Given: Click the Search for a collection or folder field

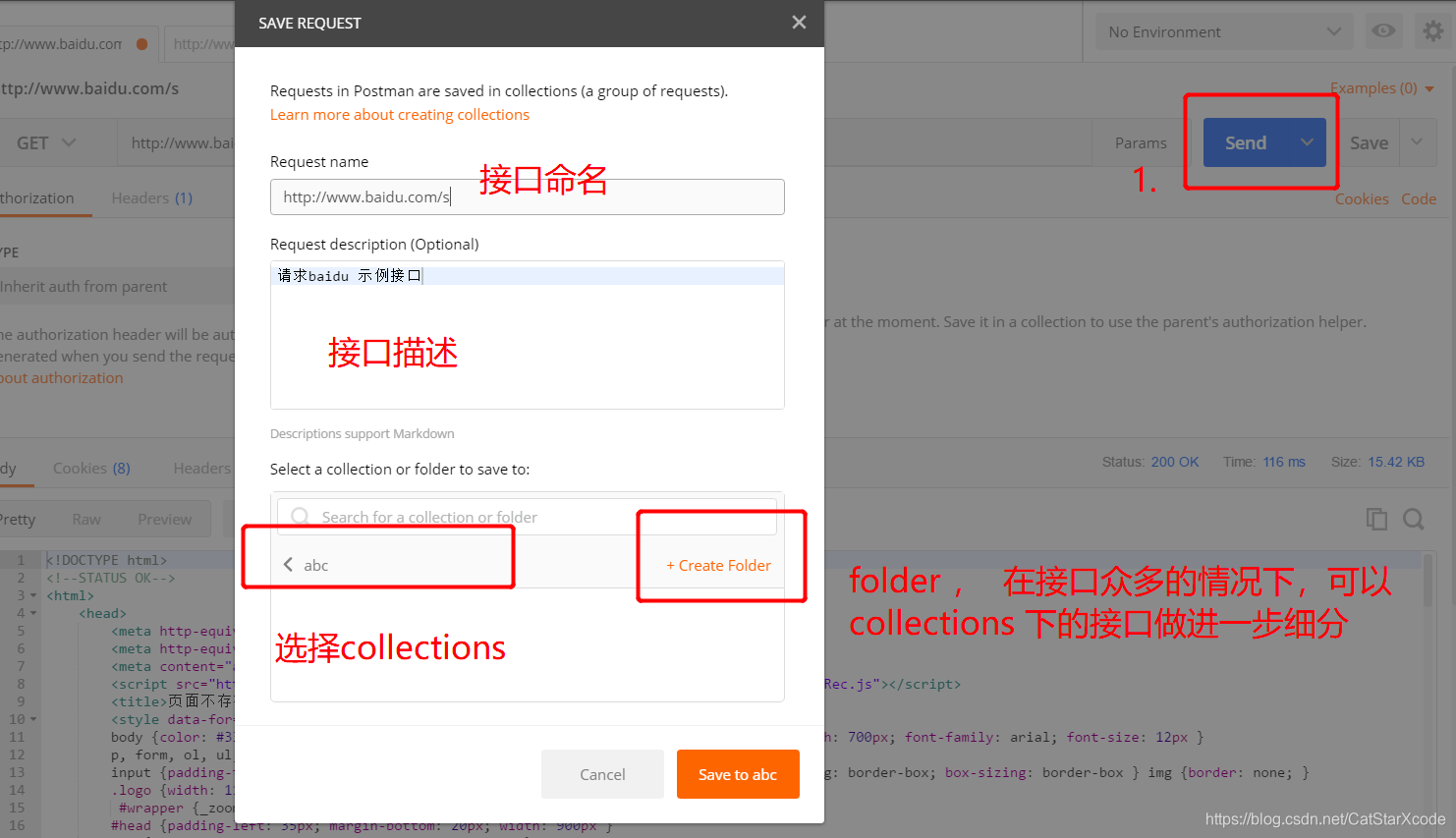Looking at the screenshot, I should (528, 517).
